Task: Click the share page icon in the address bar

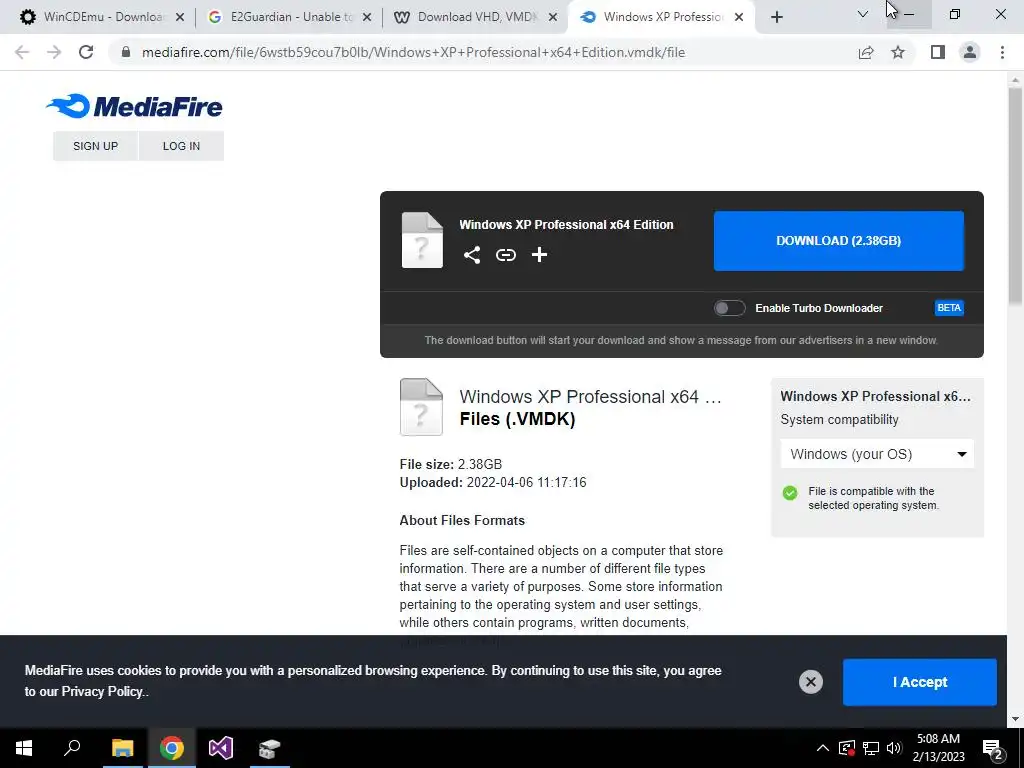Action: click(866, 52)
